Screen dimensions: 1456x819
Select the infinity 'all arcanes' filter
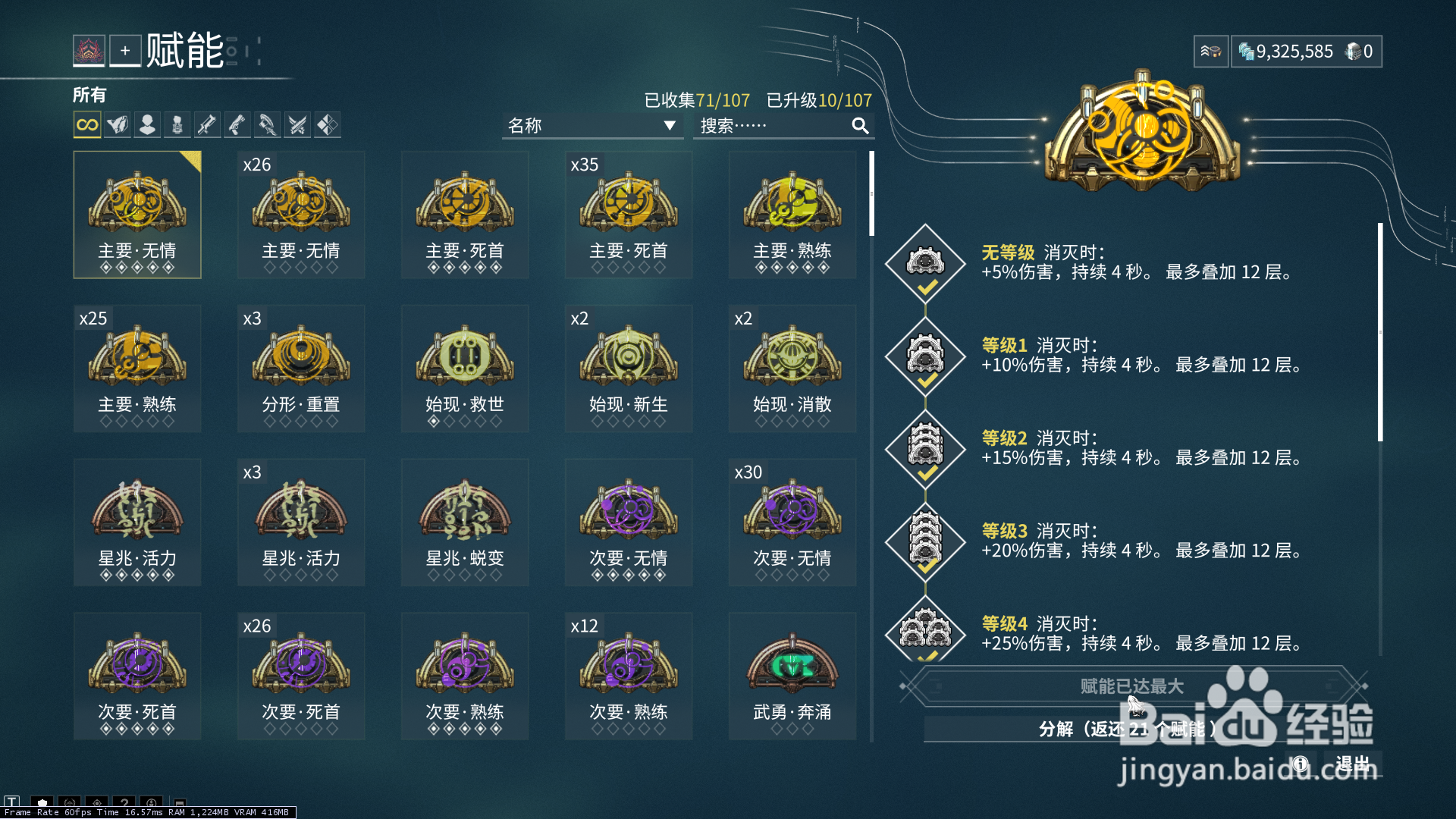[x=87, y=125]
